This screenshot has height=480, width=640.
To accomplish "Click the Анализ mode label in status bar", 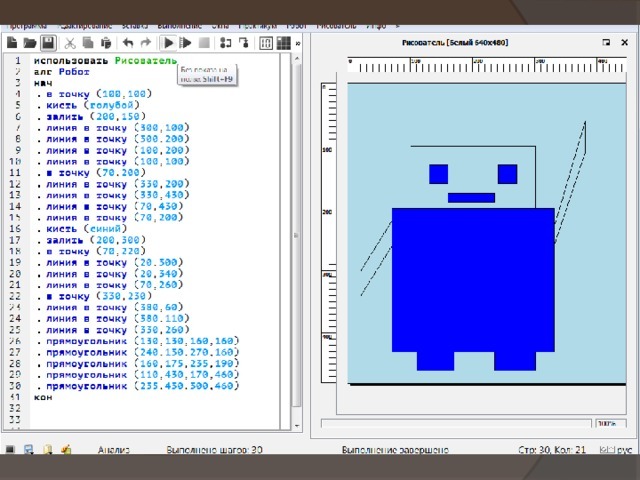I will (x=113, y=450).
